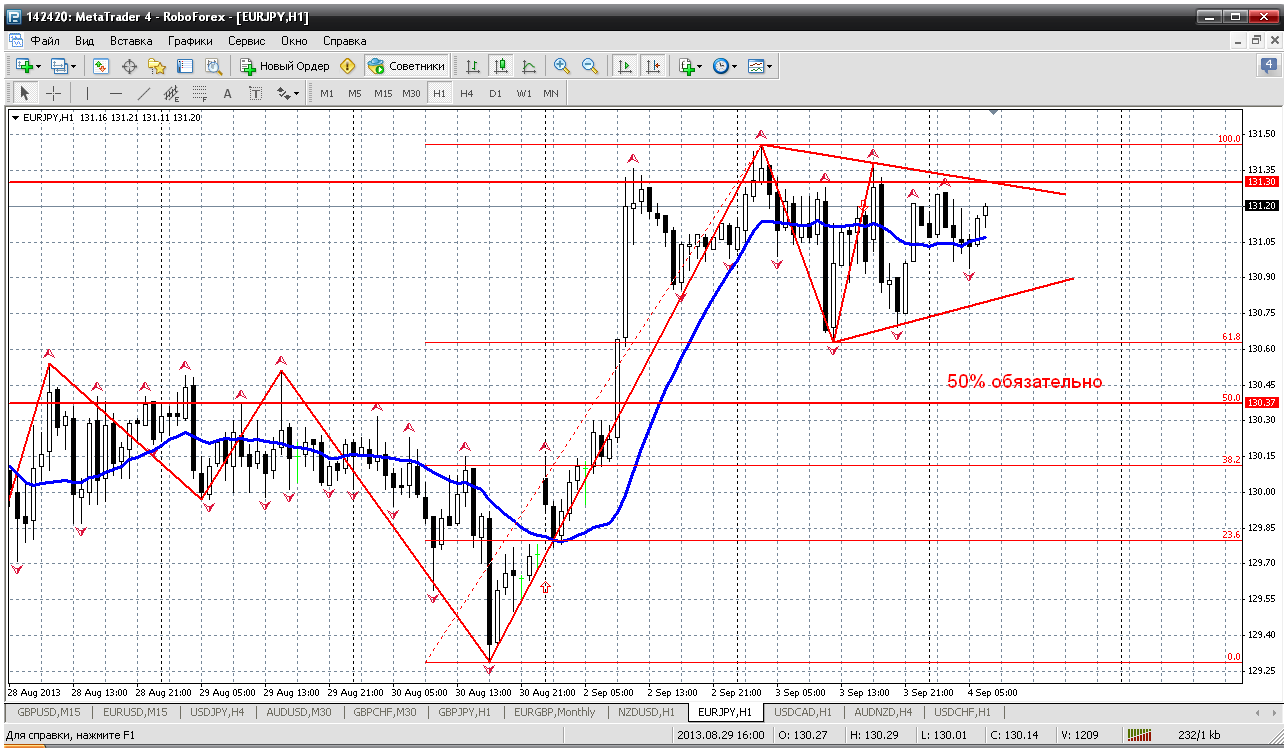Select the Vertical Line drawing tool
1288x748 pixels.
87,93
